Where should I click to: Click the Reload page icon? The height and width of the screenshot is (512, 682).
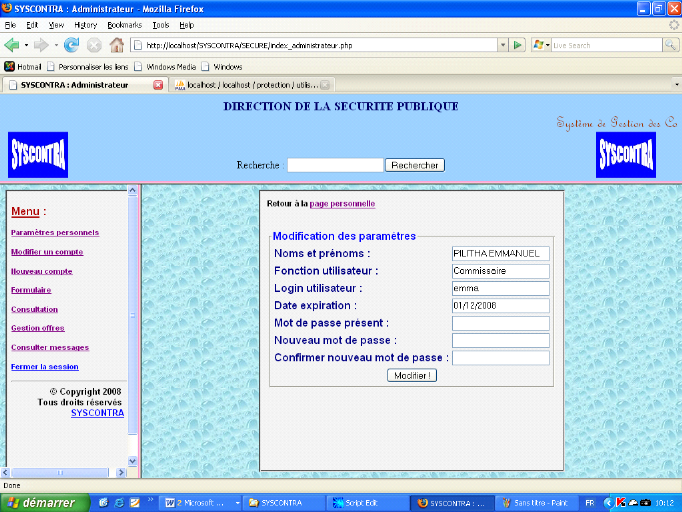tap(71, 45)
